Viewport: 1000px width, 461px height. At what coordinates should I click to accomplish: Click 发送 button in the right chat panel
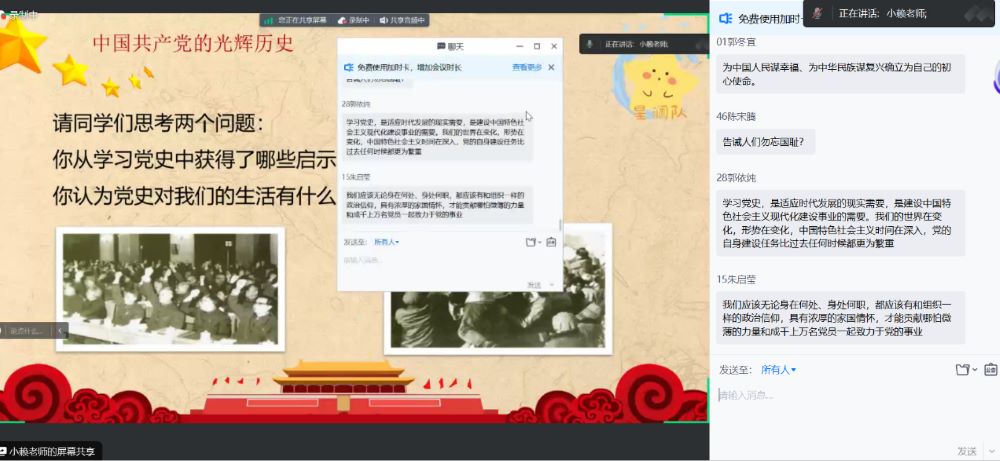pyautogui.click(x=967, y=451)
